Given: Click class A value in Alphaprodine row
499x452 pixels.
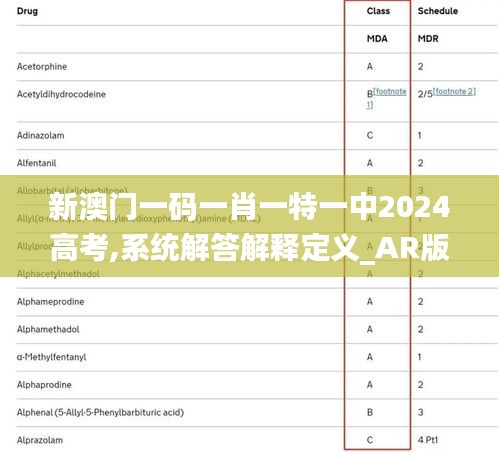Looking at the screenshot, I should (370, 385).
